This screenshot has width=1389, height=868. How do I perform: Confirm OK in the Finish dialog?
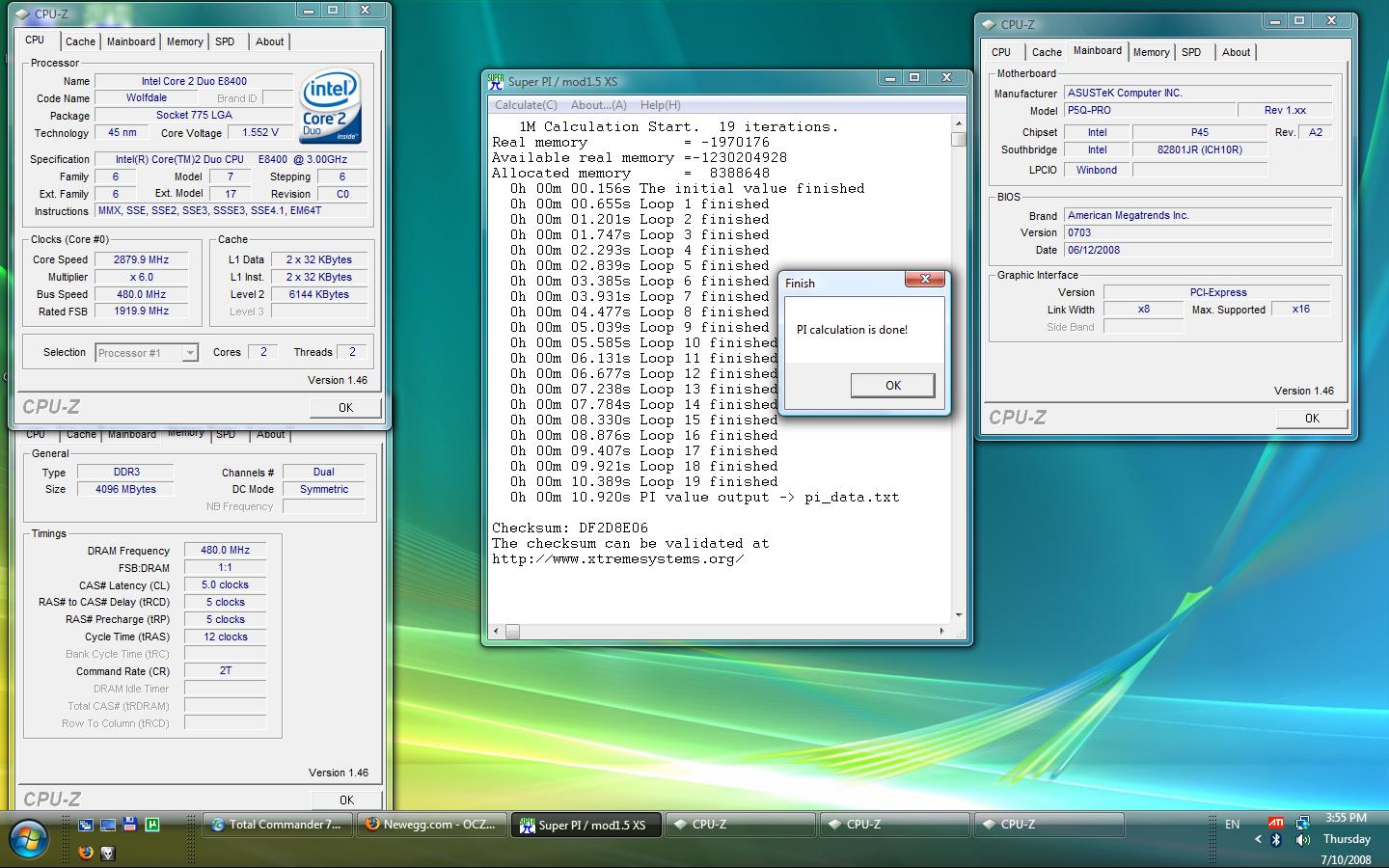pyautogui.click(x=893, y=386)
